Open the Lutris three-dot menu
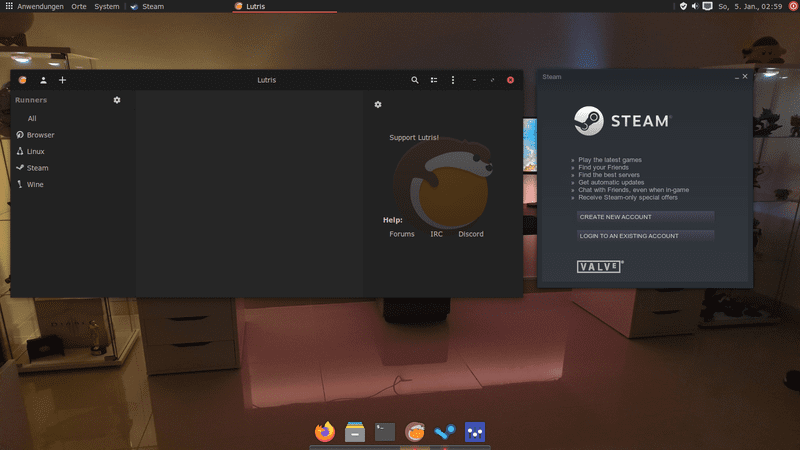The height and width of the screenshot is (450, 800). (453, 80)
